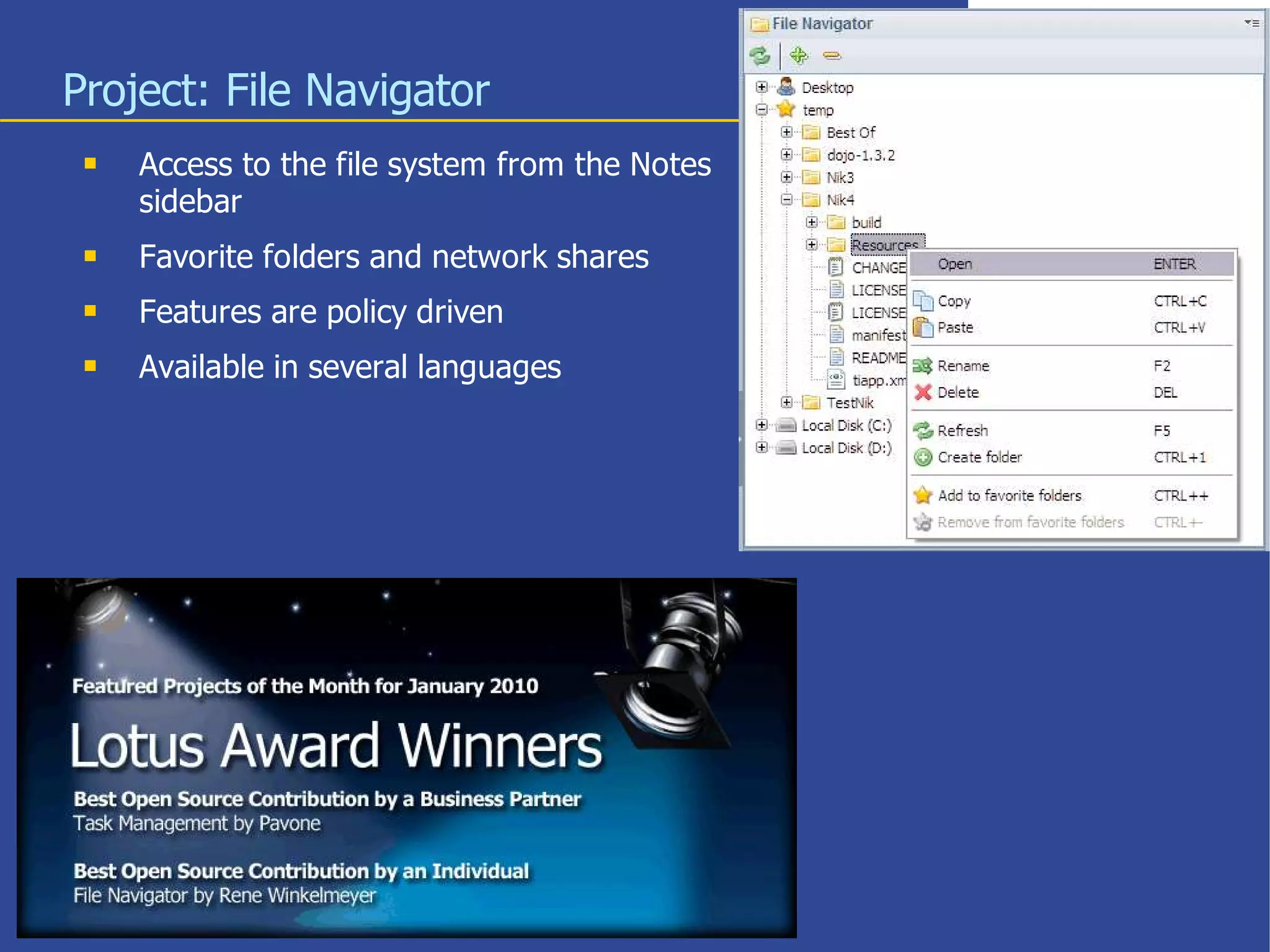Expand the Desktop tree node

point(762,87)
